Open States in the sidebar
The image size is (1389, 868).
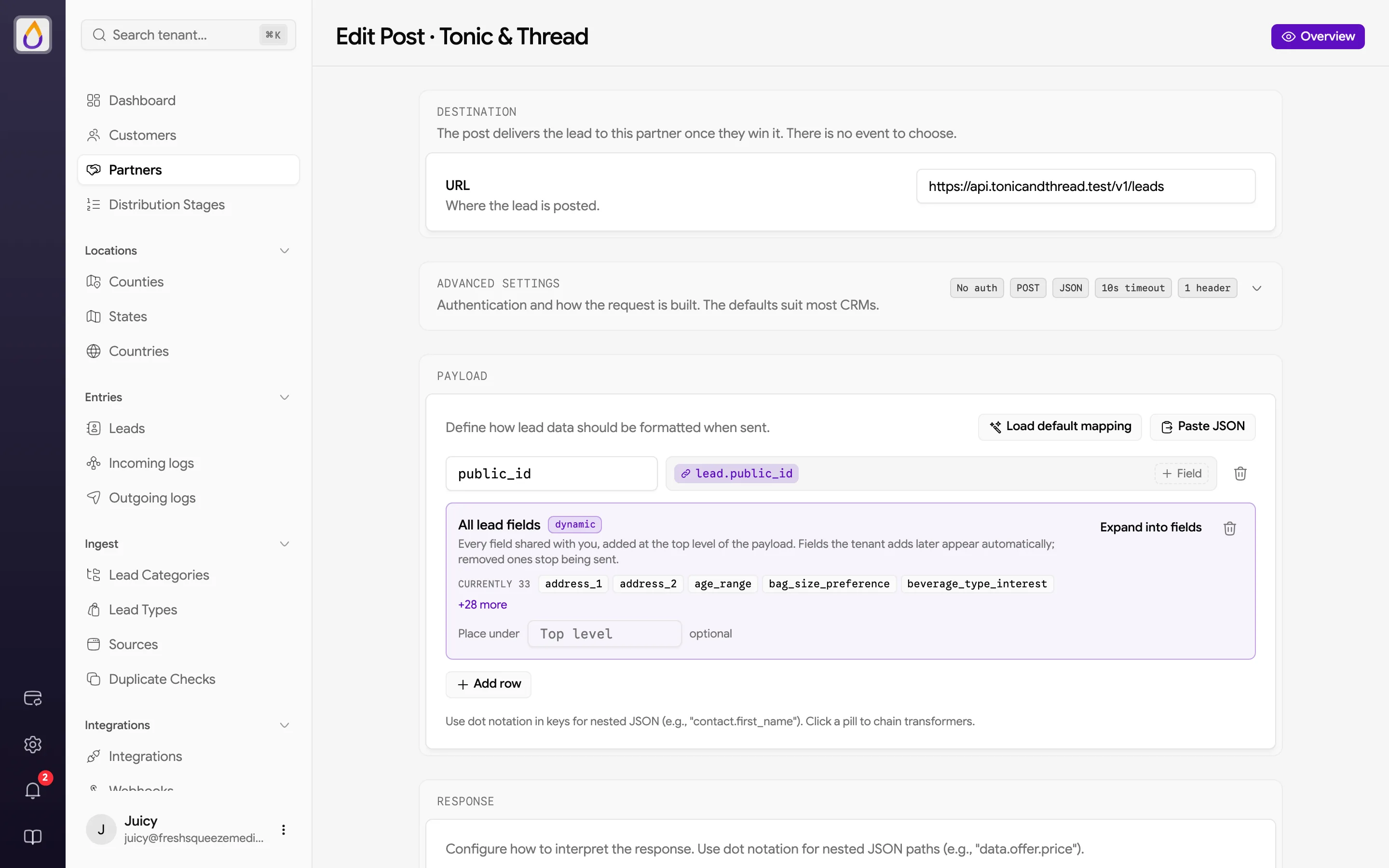(188, 316)
